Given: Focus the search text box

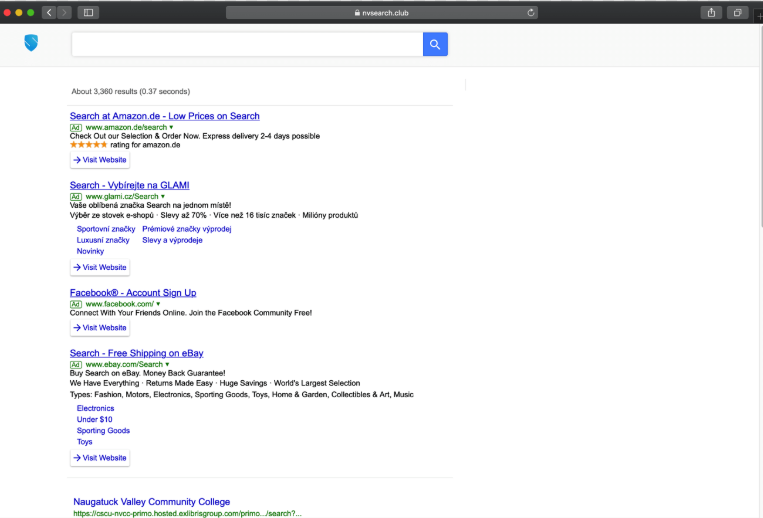Looking at the screenshot, I should point(247,44).
